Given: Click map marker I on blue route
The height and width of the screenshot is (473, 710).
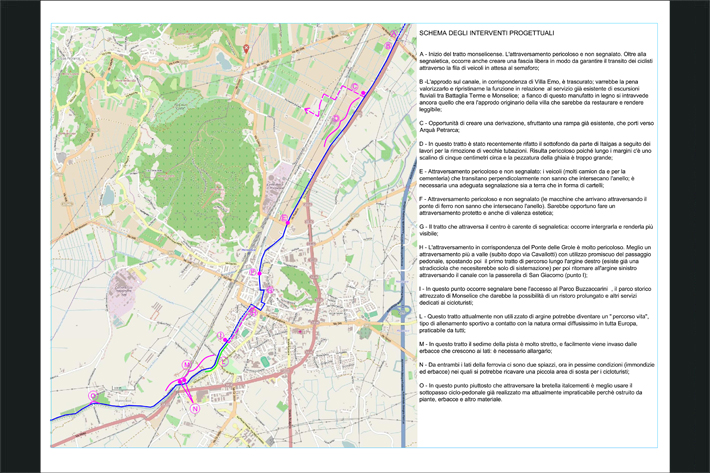Looking at the screenshot, I should [220, 335].
